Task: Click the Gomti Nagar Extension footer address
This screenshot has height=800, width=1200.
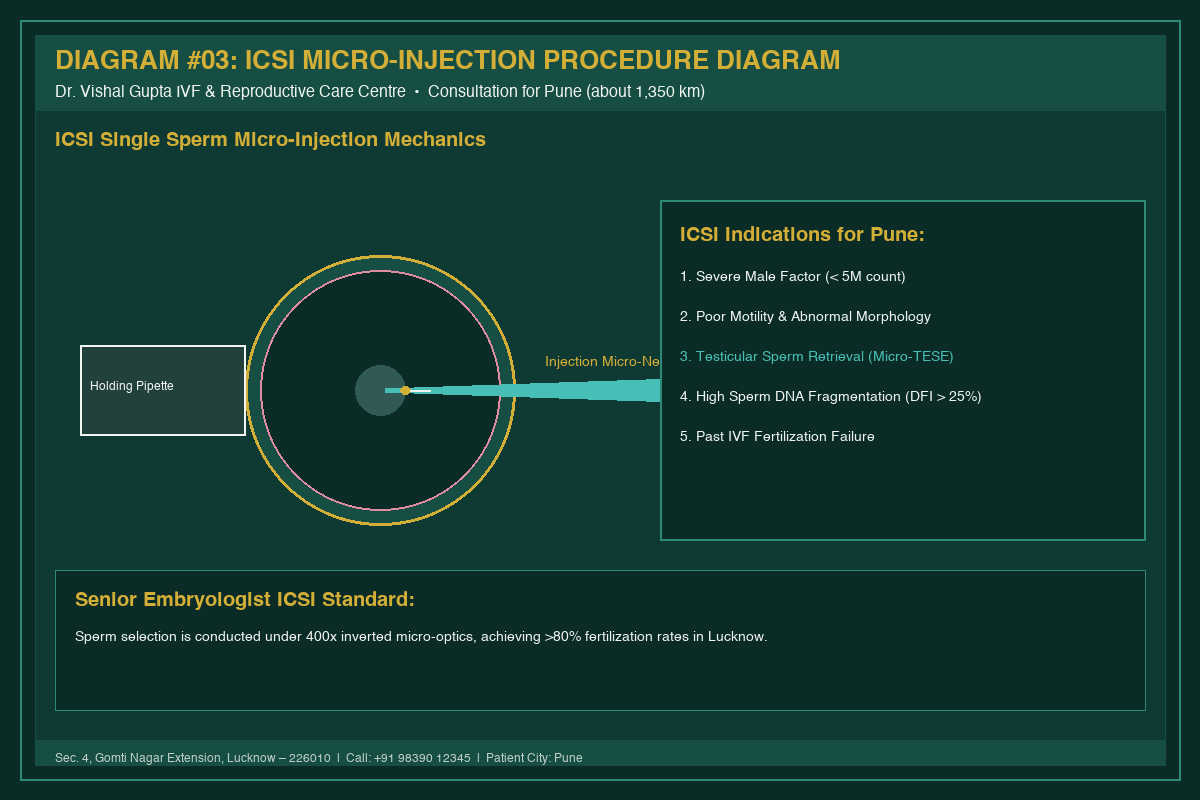Action: [x=193, y=758]
